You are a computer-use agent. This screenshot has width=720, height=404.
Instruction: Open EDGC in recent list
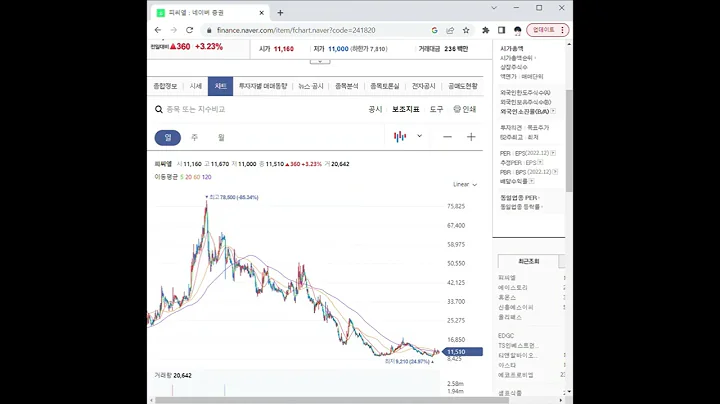tap(506, 336)
